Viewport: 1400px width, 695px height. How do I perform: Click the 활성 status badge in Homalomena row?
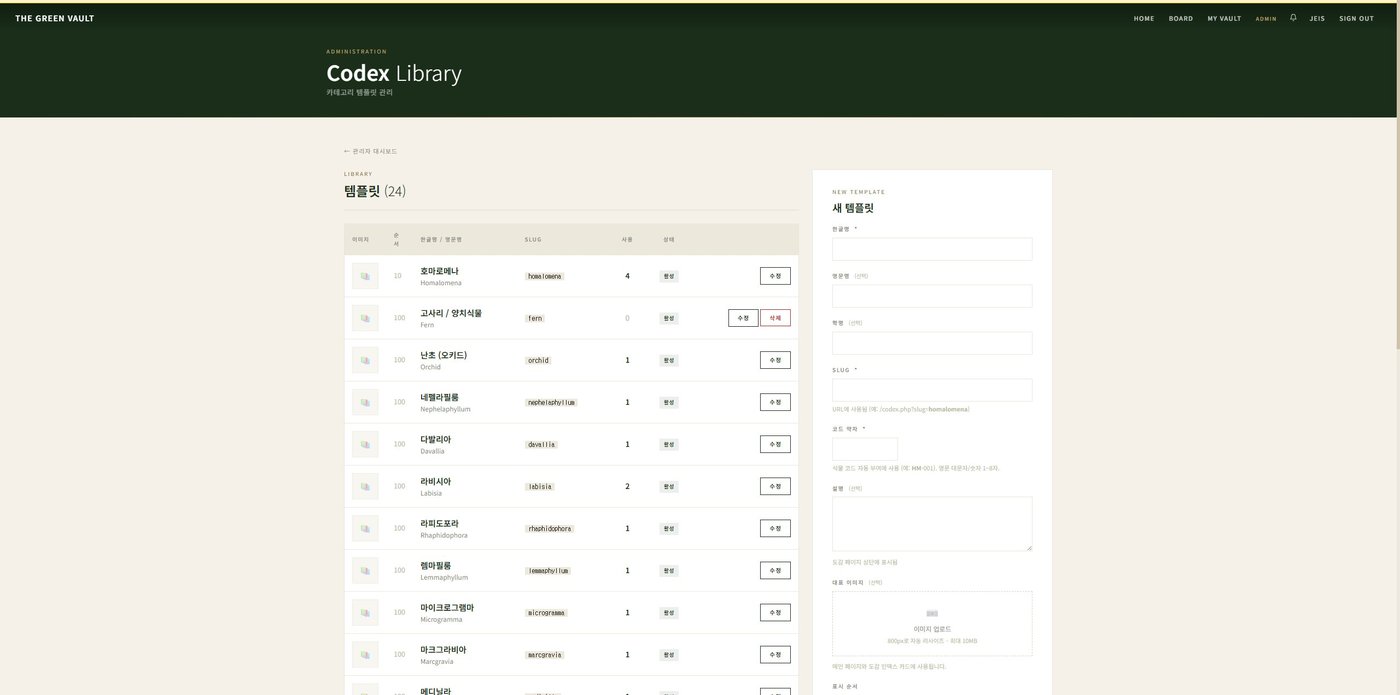pyautogui.click(x=669, y=276)
